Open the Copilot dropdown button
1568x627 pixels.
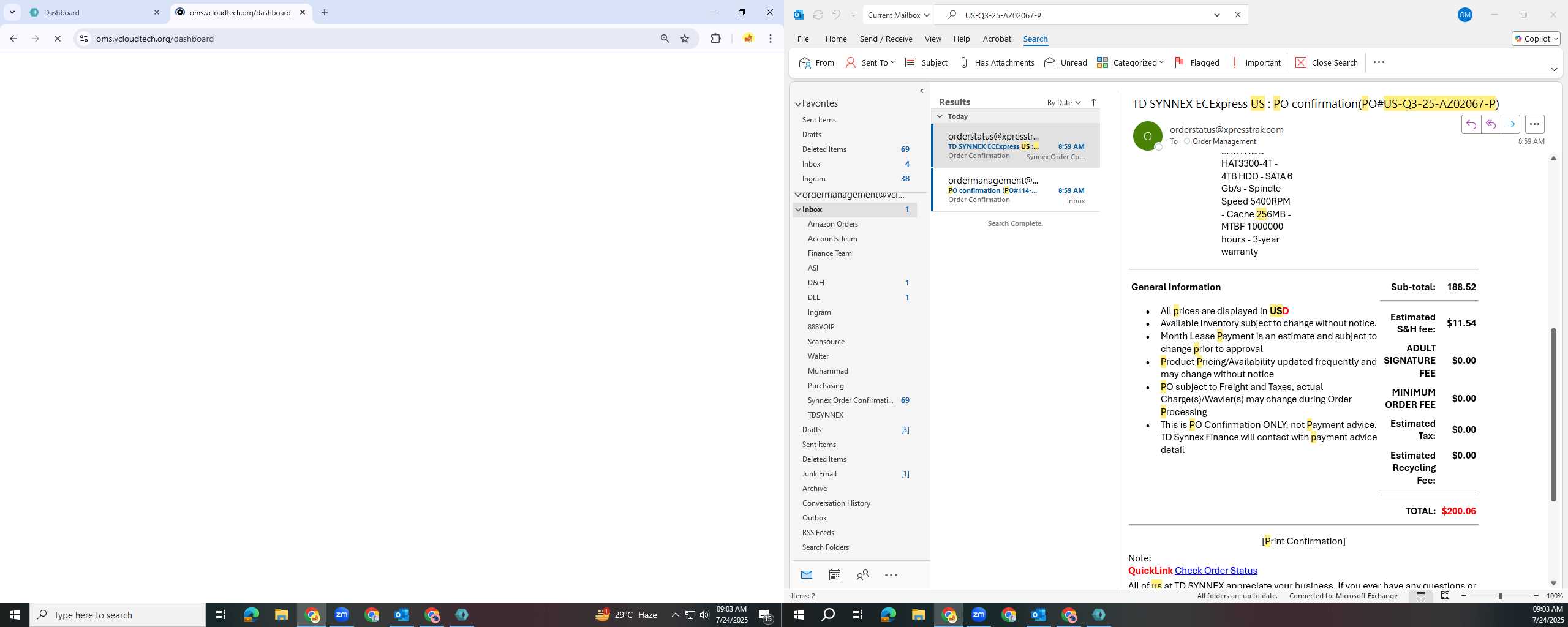(1536, 39)
